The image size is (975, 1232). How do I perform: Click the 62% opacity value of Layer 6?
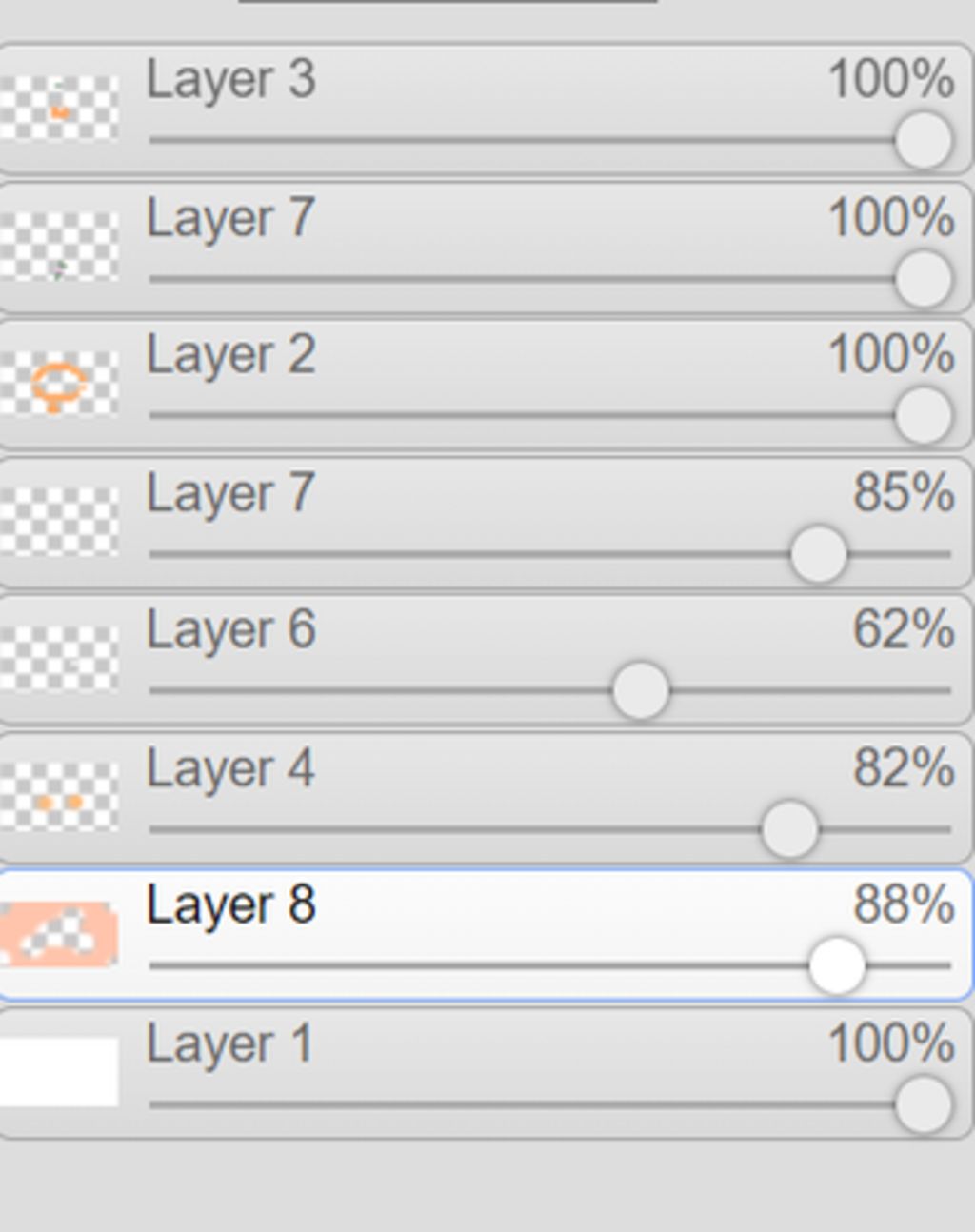tap(904, 629)
